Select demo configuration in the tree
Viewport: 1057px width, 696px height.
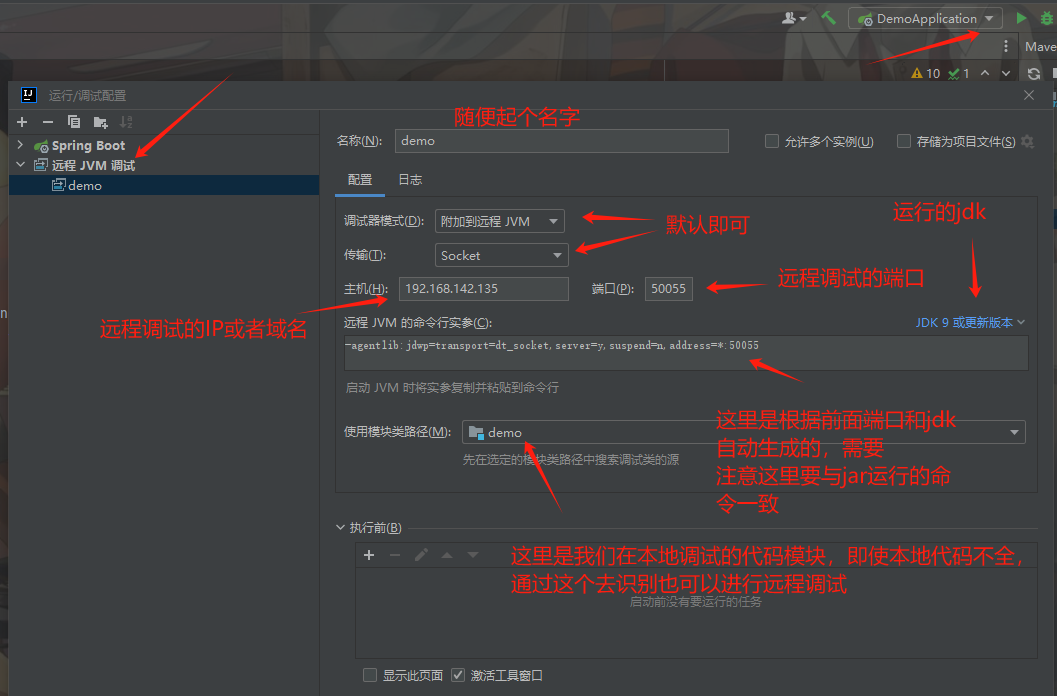164,185
